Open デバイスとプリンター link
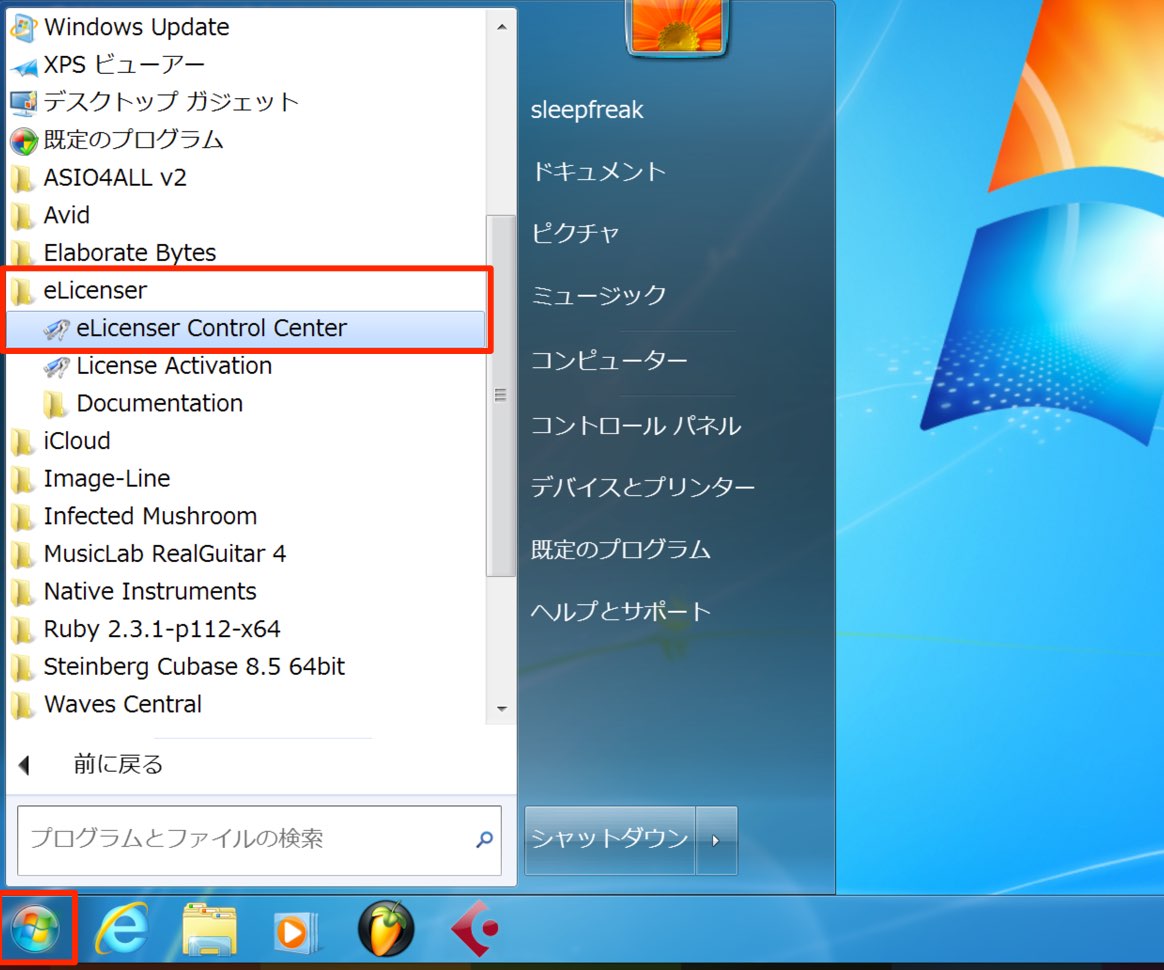The width and height of the screenshot is (1164, 970). click(642, 487)
